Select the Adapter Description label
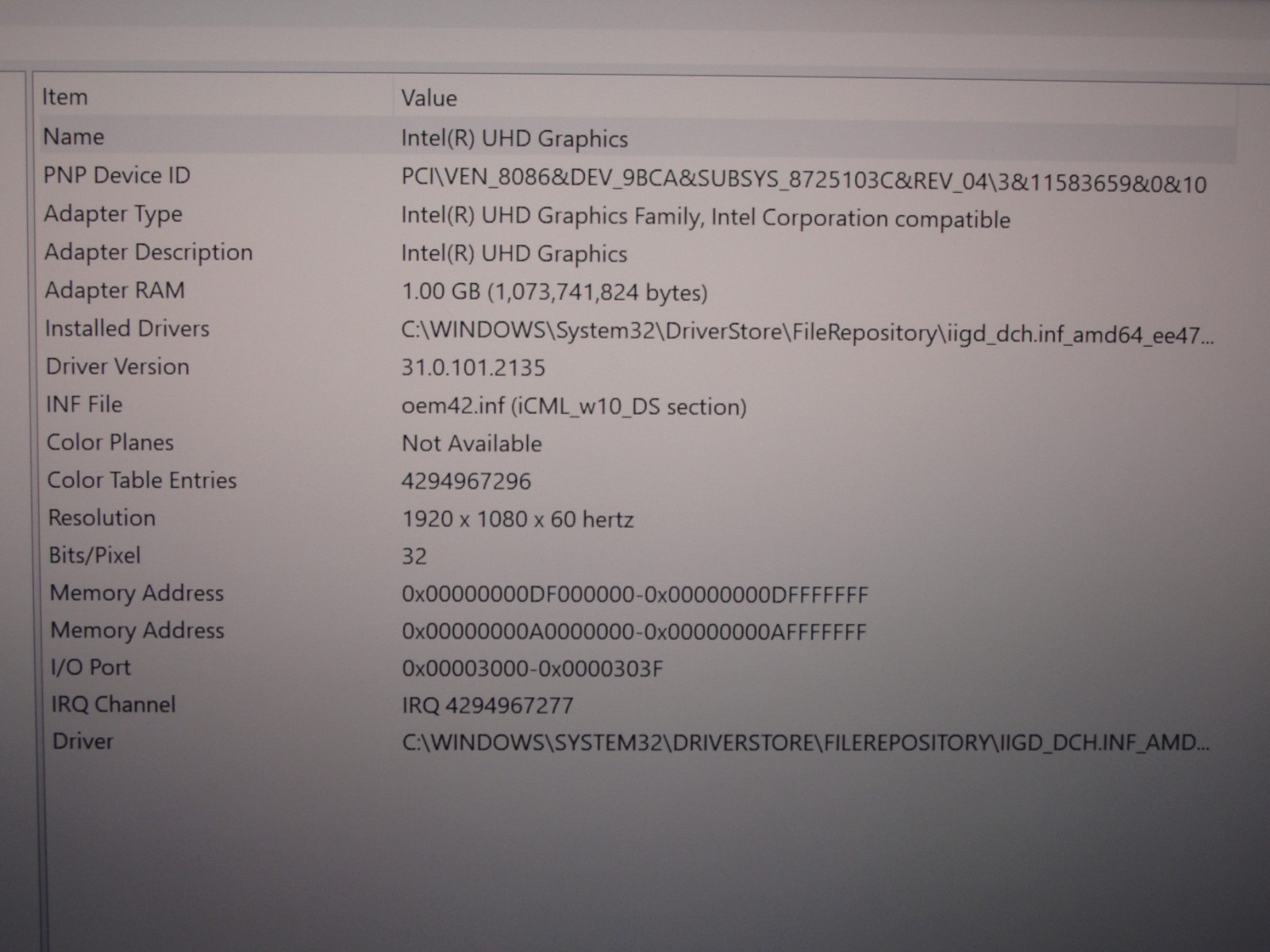Screen dimensions: 1270x952 pos(148,252)
